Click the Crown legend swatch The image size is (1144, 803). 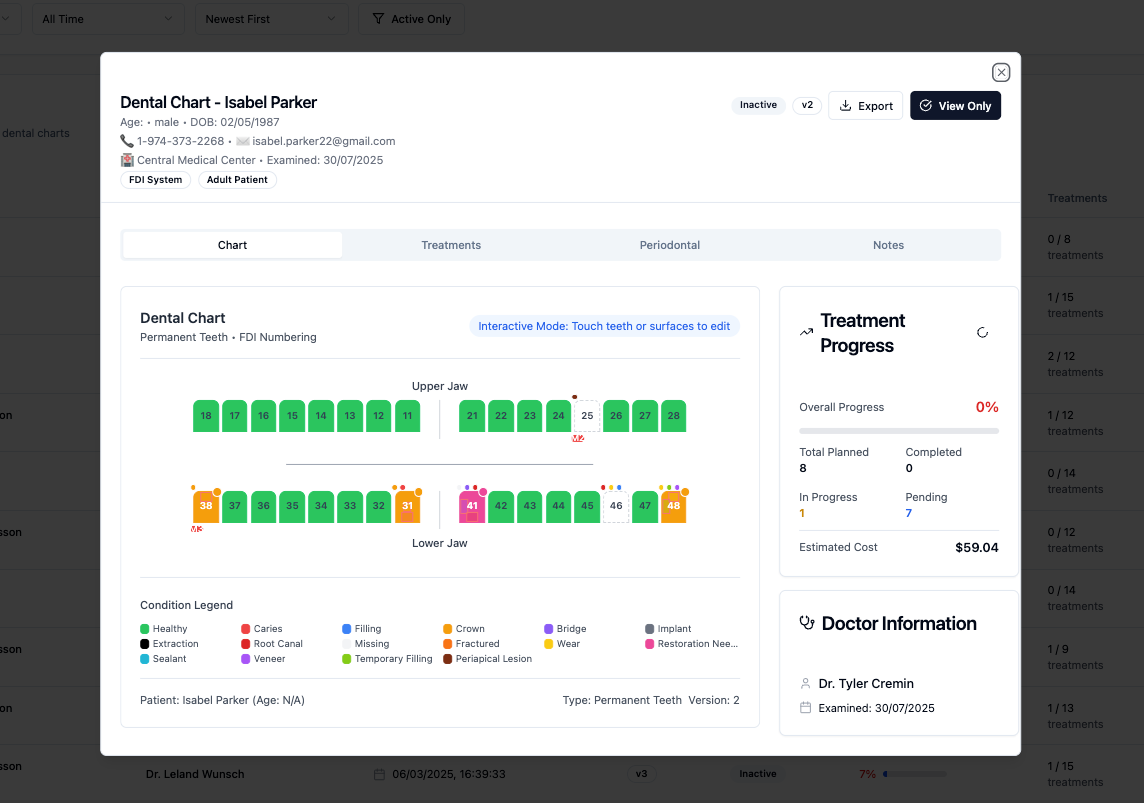(447, 629)
